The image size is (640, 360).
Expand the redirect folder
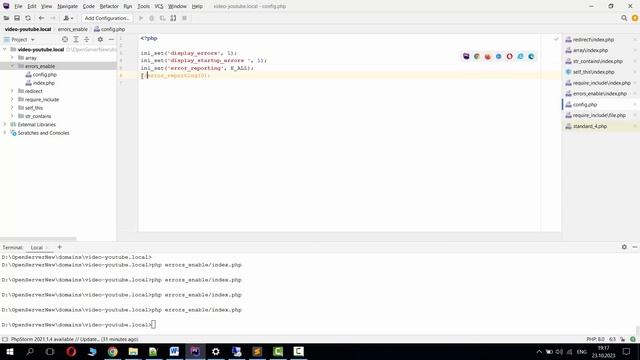12,91
